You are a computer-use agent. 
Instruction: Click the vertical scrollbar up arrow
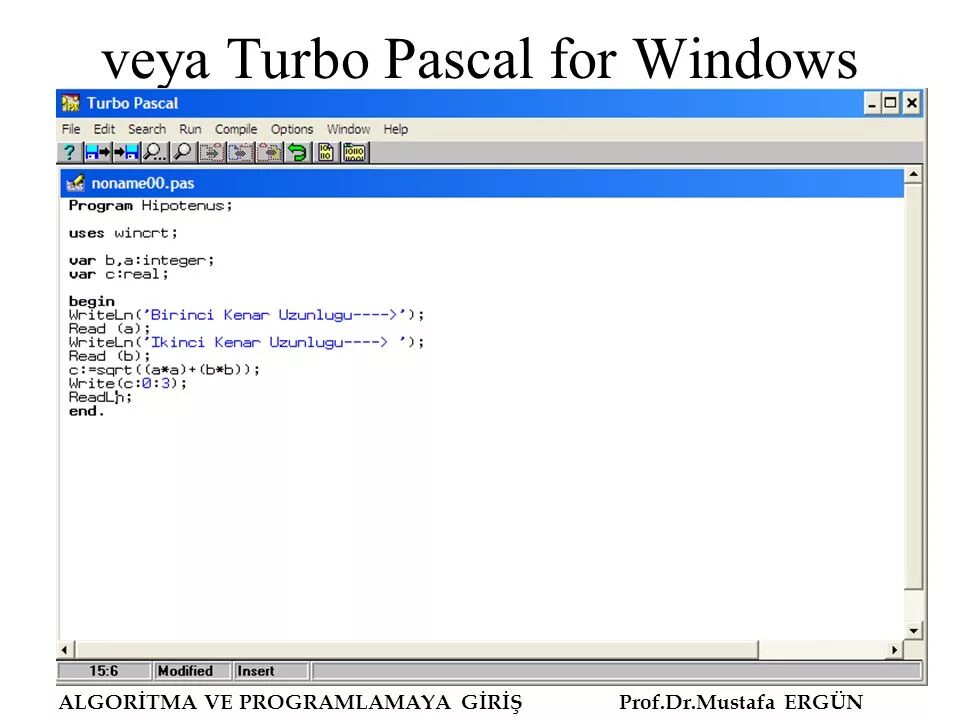[x=913, y=175]
